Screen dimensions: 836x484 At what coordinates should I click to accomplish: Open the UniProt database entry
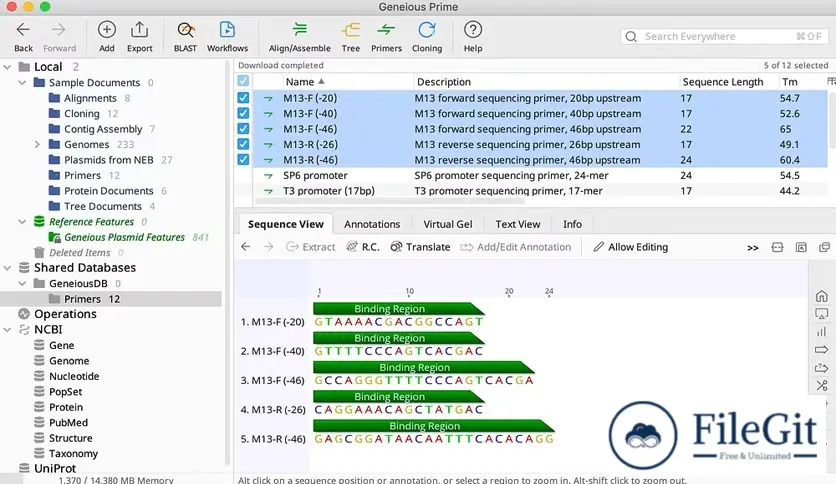pos(55,469)
